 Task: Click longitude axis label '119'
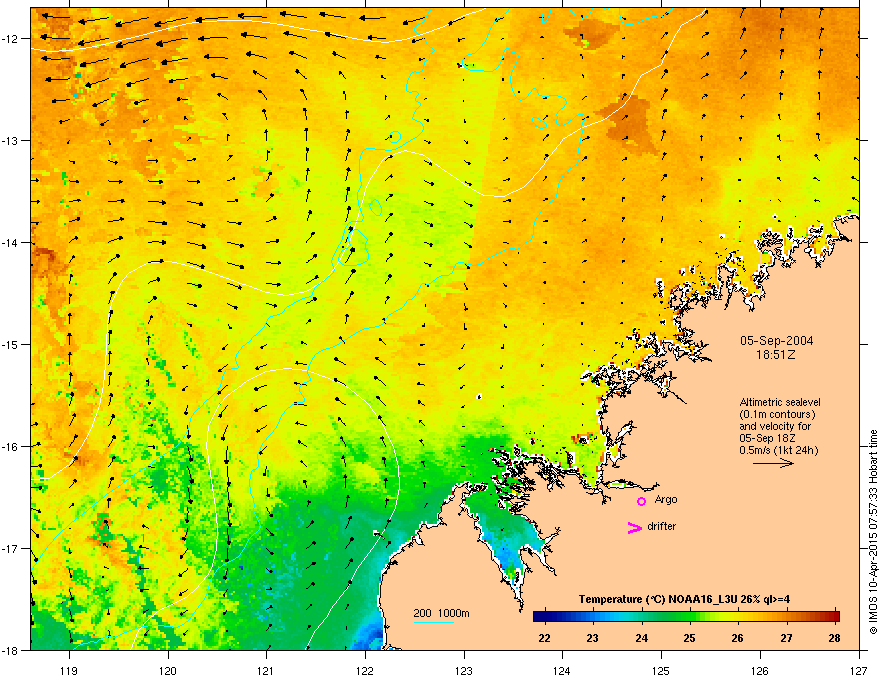point(69,670)
